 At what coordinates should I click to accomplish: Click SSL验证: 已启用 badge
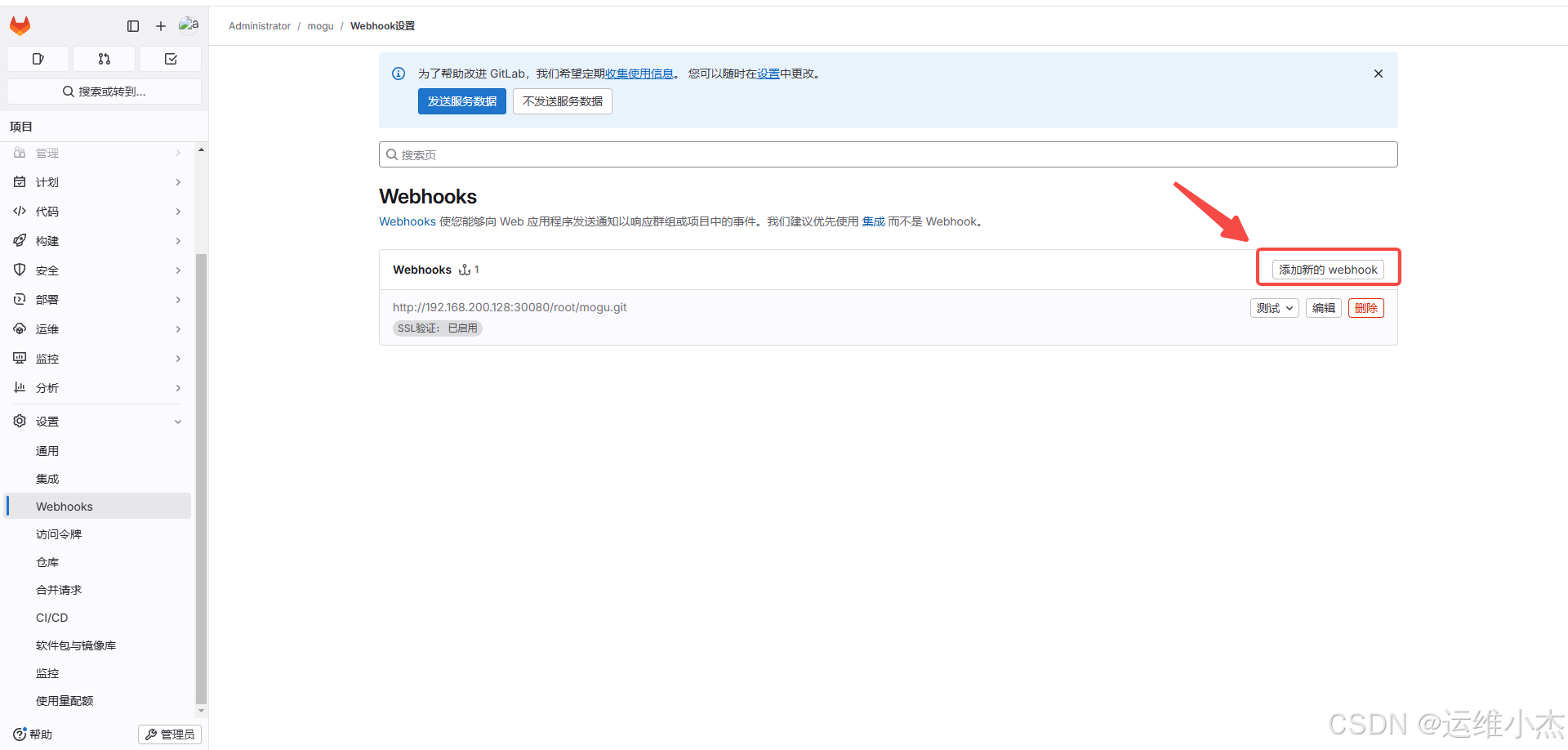pyautogui.click(x=438, y=328)
